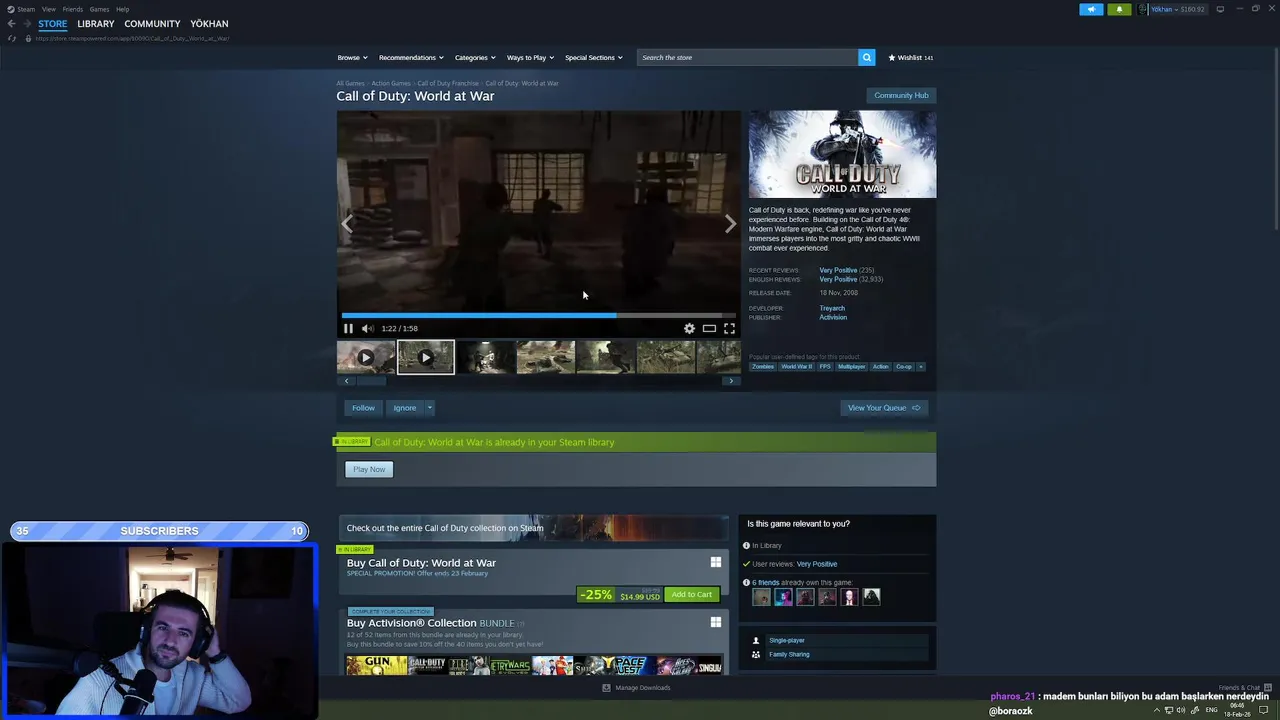Open Treyarch developer link

pyautogui.click(x=832, y=308)
